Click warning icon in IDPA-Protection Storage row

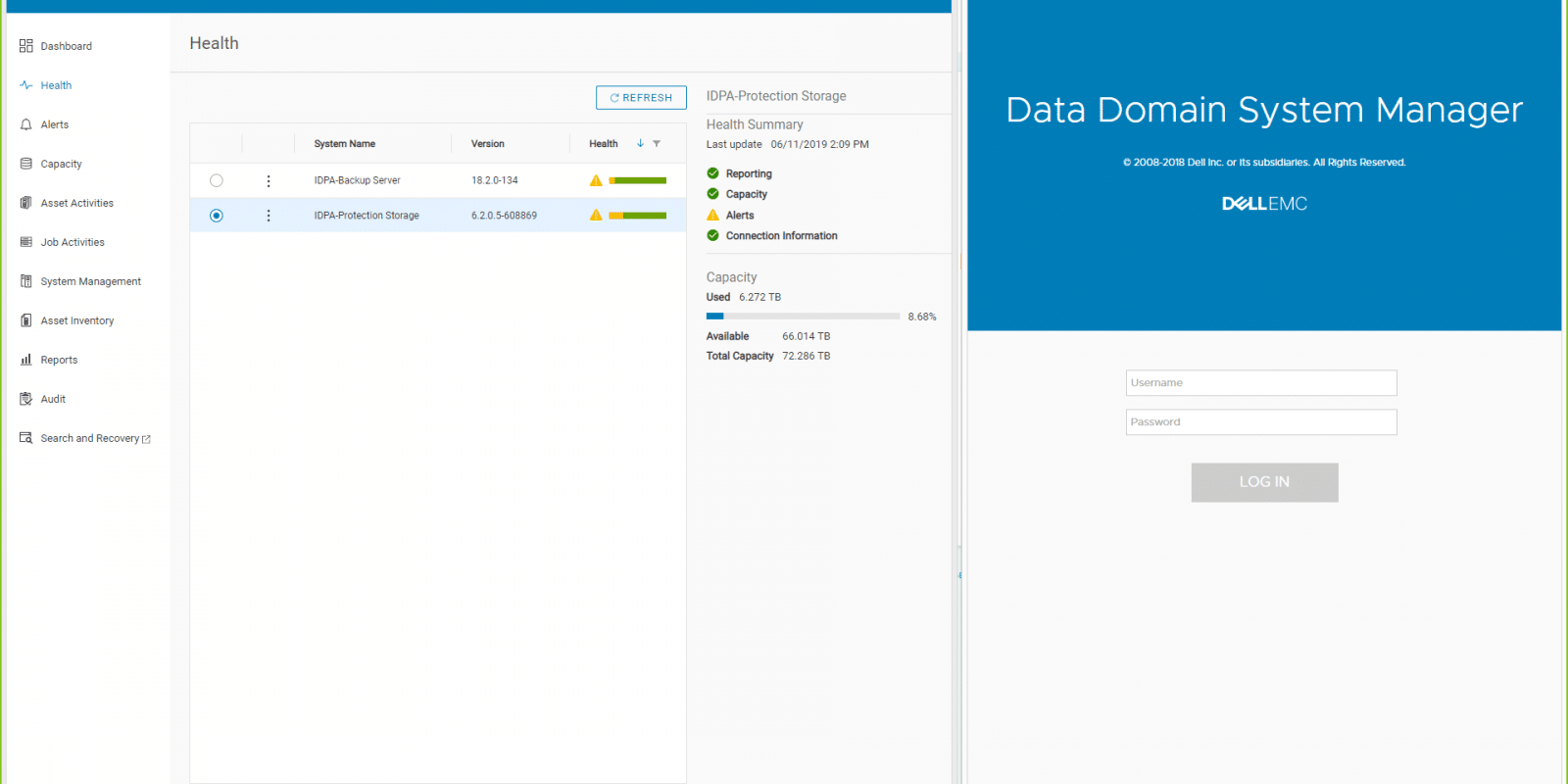pyautogui.click(x=596, y=215)
